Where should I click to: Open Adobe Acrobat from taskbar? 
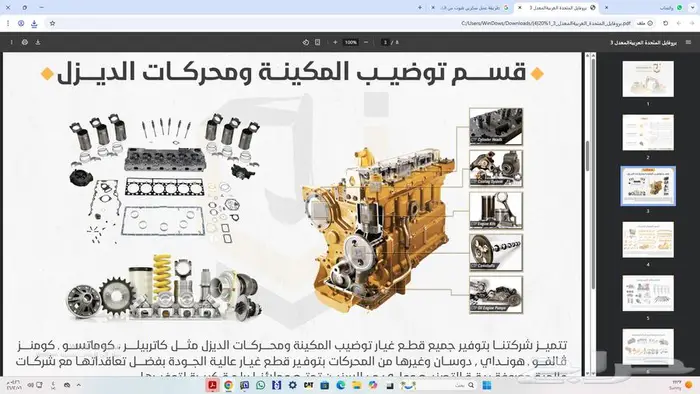click(212, 385)
